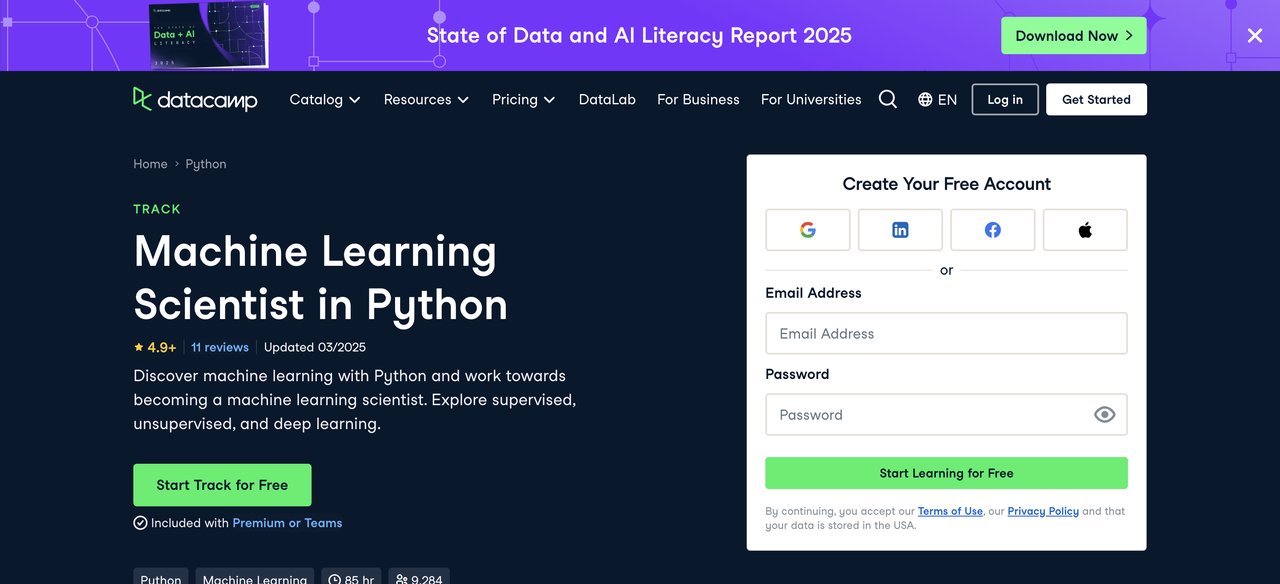
Task: Open the Terms of Use link
Action: tap(950, 511)
